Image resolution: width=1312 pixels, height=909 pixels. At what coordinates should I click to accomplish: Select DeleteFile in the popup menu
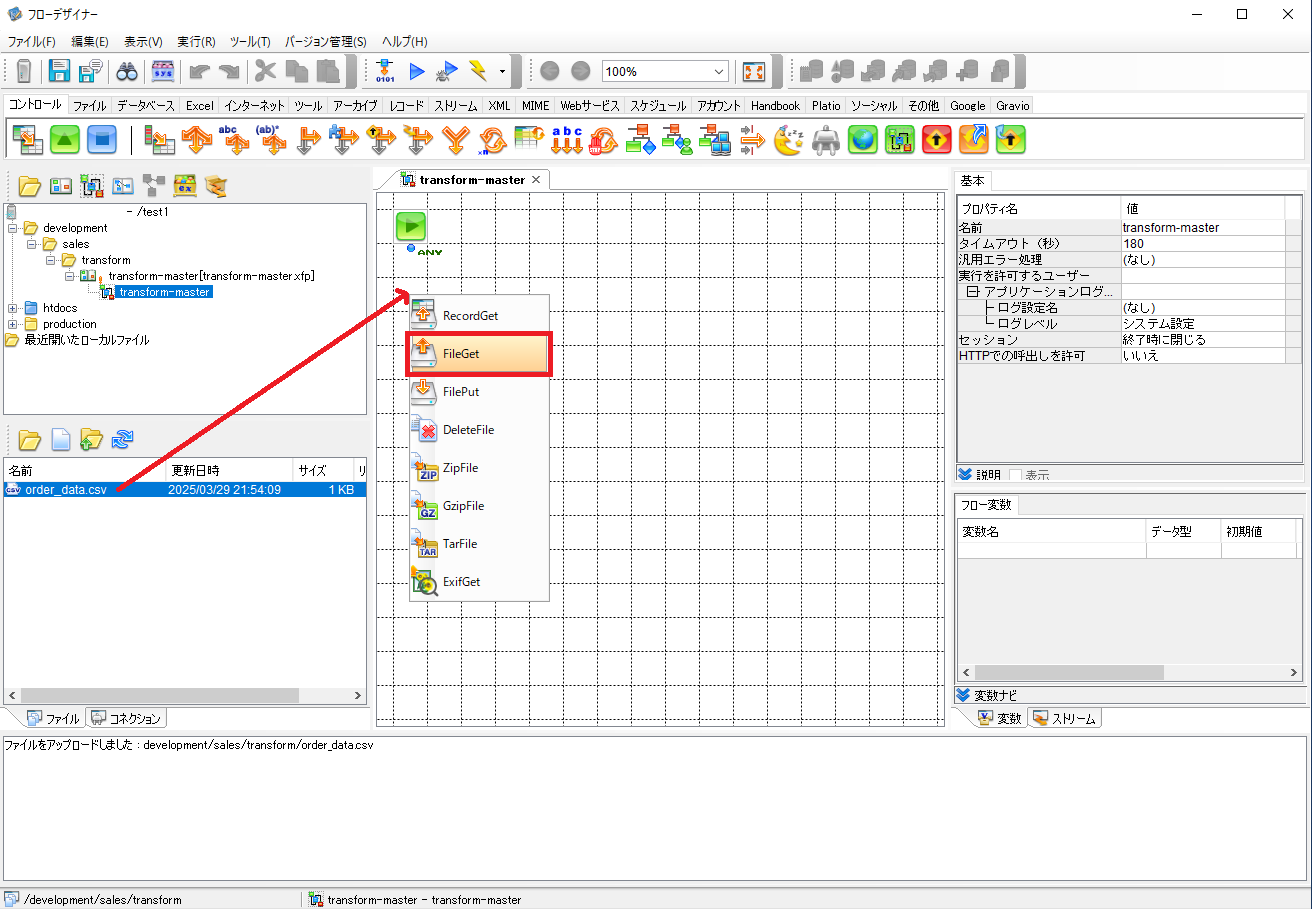tap(478, 430)
